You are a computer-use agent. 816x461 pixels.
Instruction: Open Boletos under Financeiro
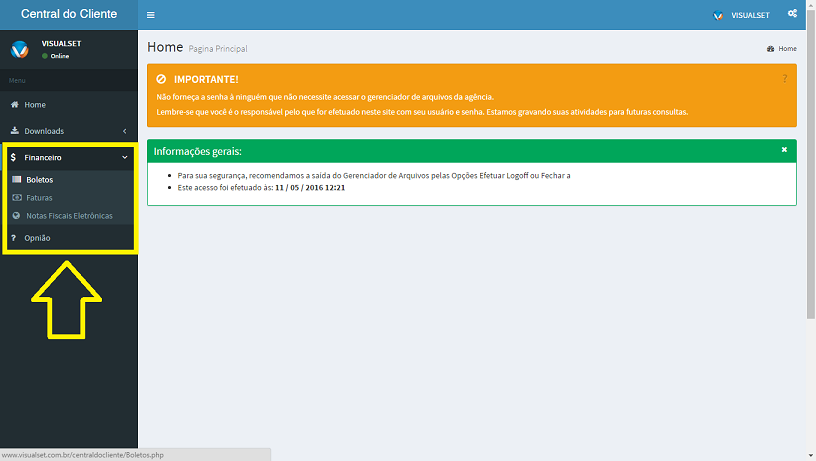point(39,180)
